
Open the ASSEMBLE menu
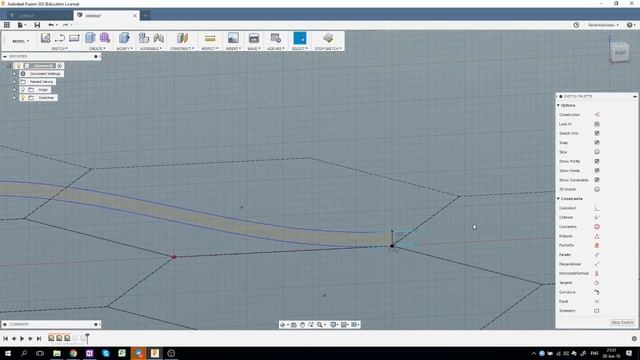pyautogui.click(x=151, y=49)
